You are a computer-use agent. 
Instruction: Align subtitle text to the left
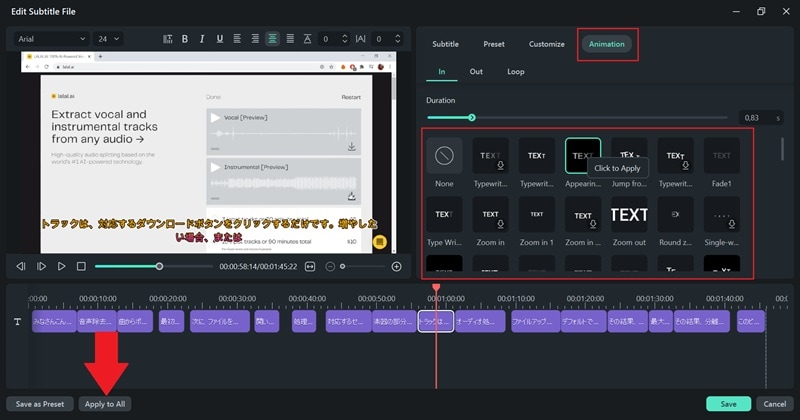(x=237, y=39)
